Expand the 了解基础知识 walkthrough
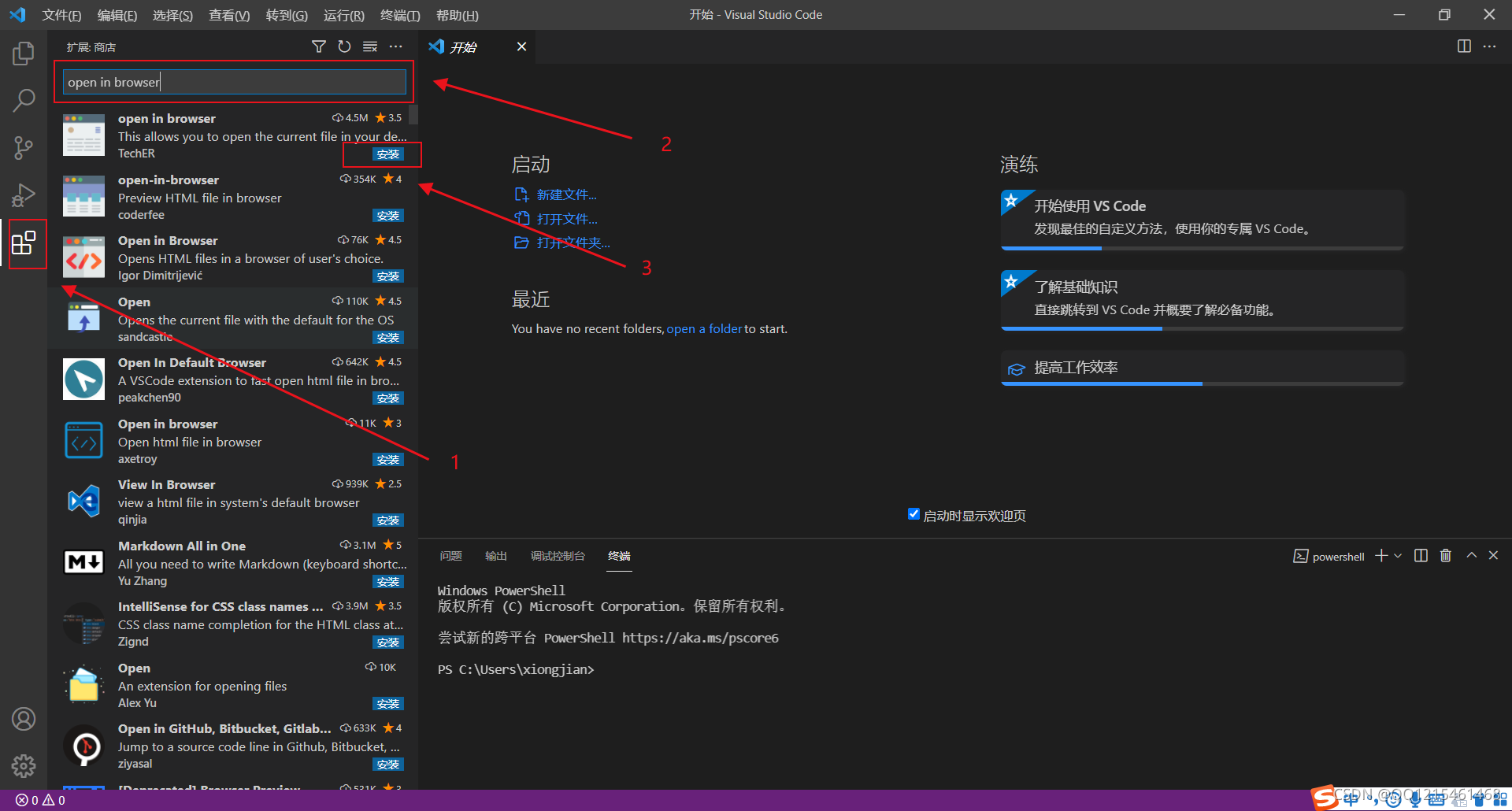This screenshot has height=811, width=1512. 1202,299
